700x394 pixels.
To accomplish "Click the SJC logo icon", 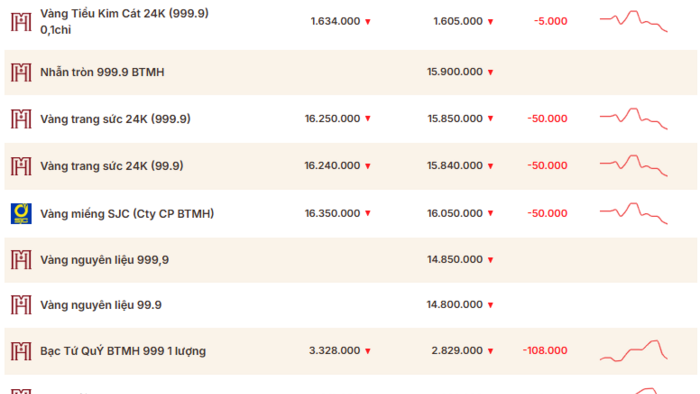I will (21, 213).
